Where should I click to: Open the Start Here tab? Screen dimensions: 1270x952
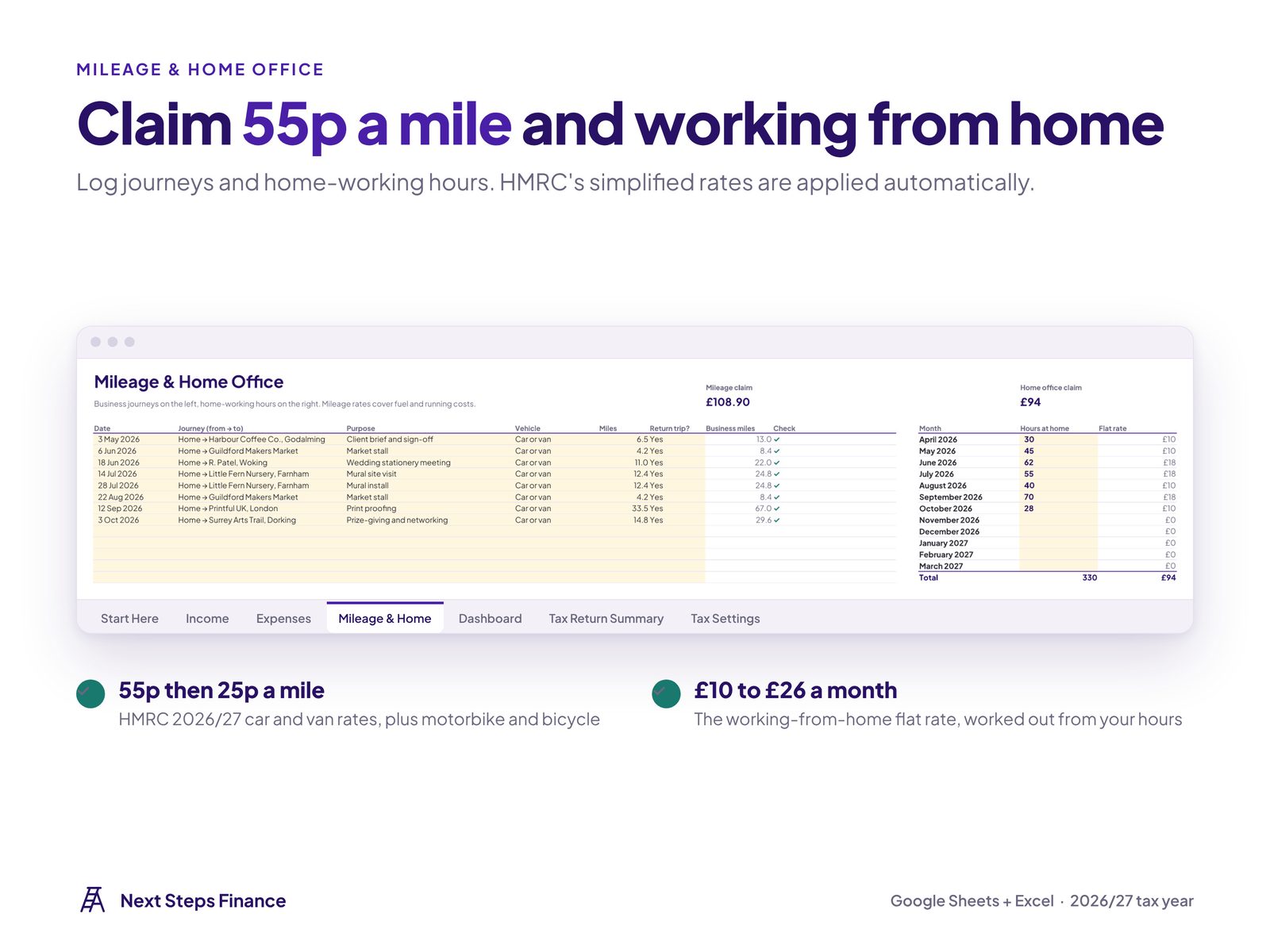[129, 619]
